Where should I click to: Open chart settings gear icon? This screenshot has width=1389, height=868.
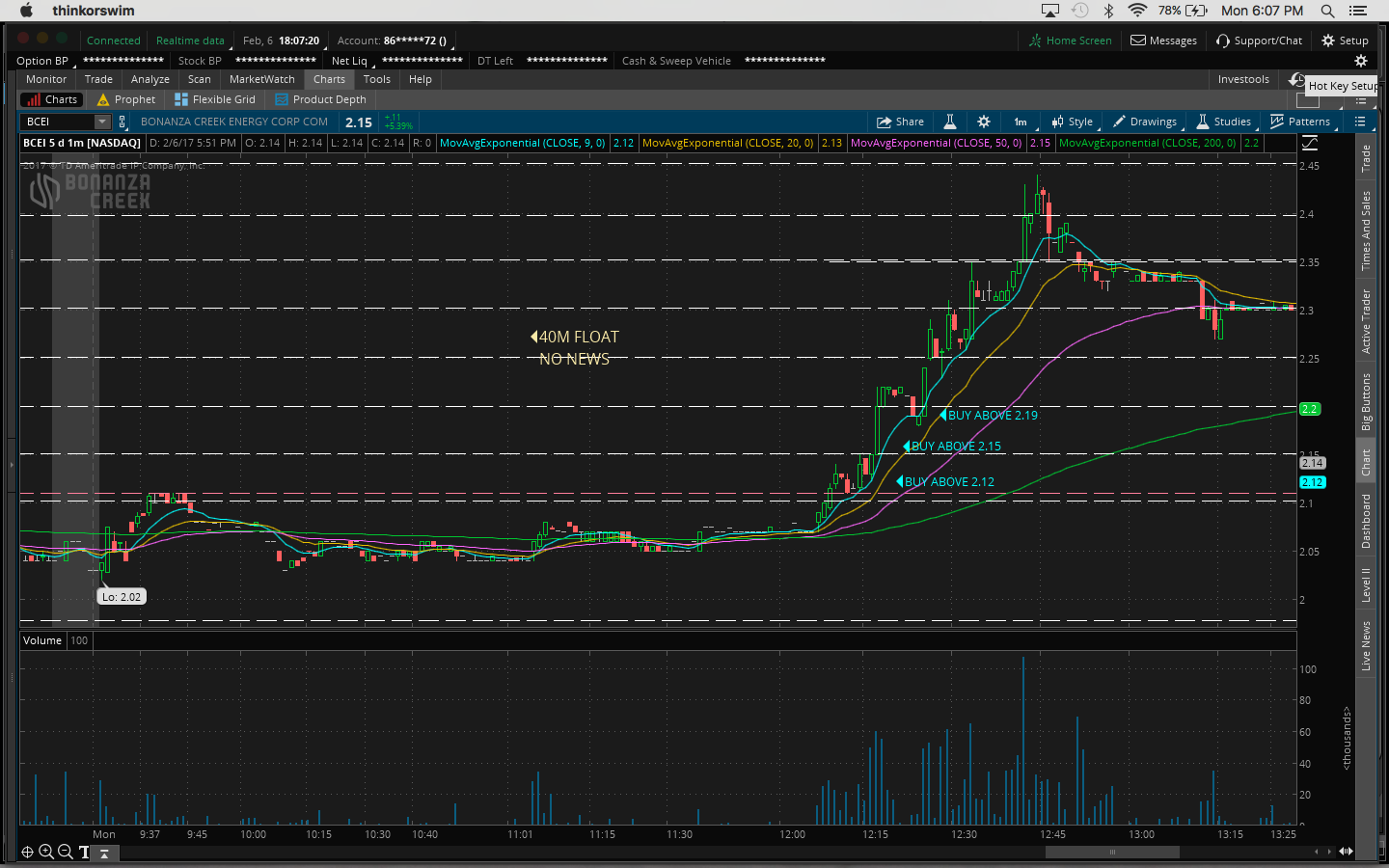[984, 122]
